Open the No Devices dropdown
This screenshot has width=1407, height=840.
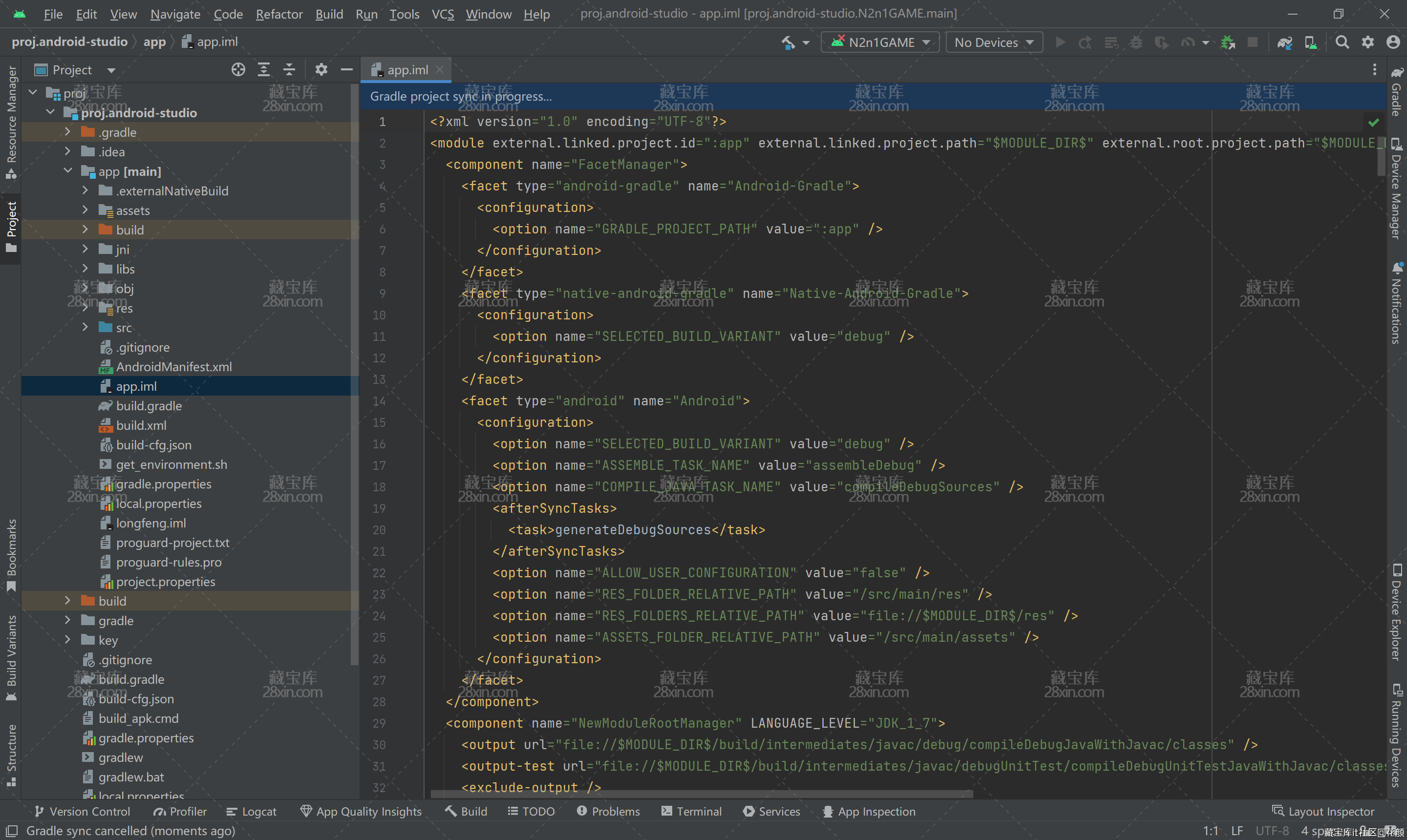994,42
